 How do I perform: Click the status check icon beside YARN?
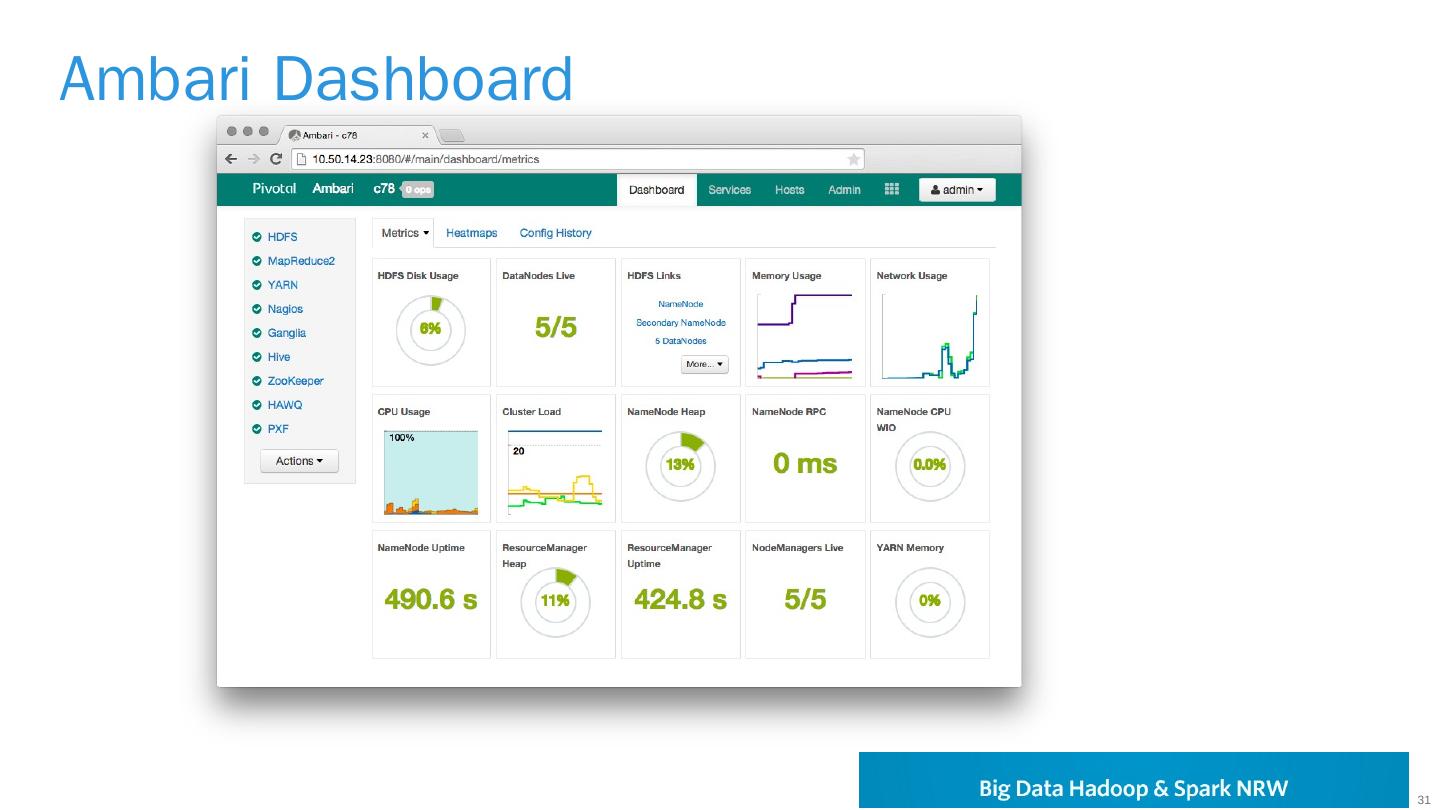click(257, 285)
